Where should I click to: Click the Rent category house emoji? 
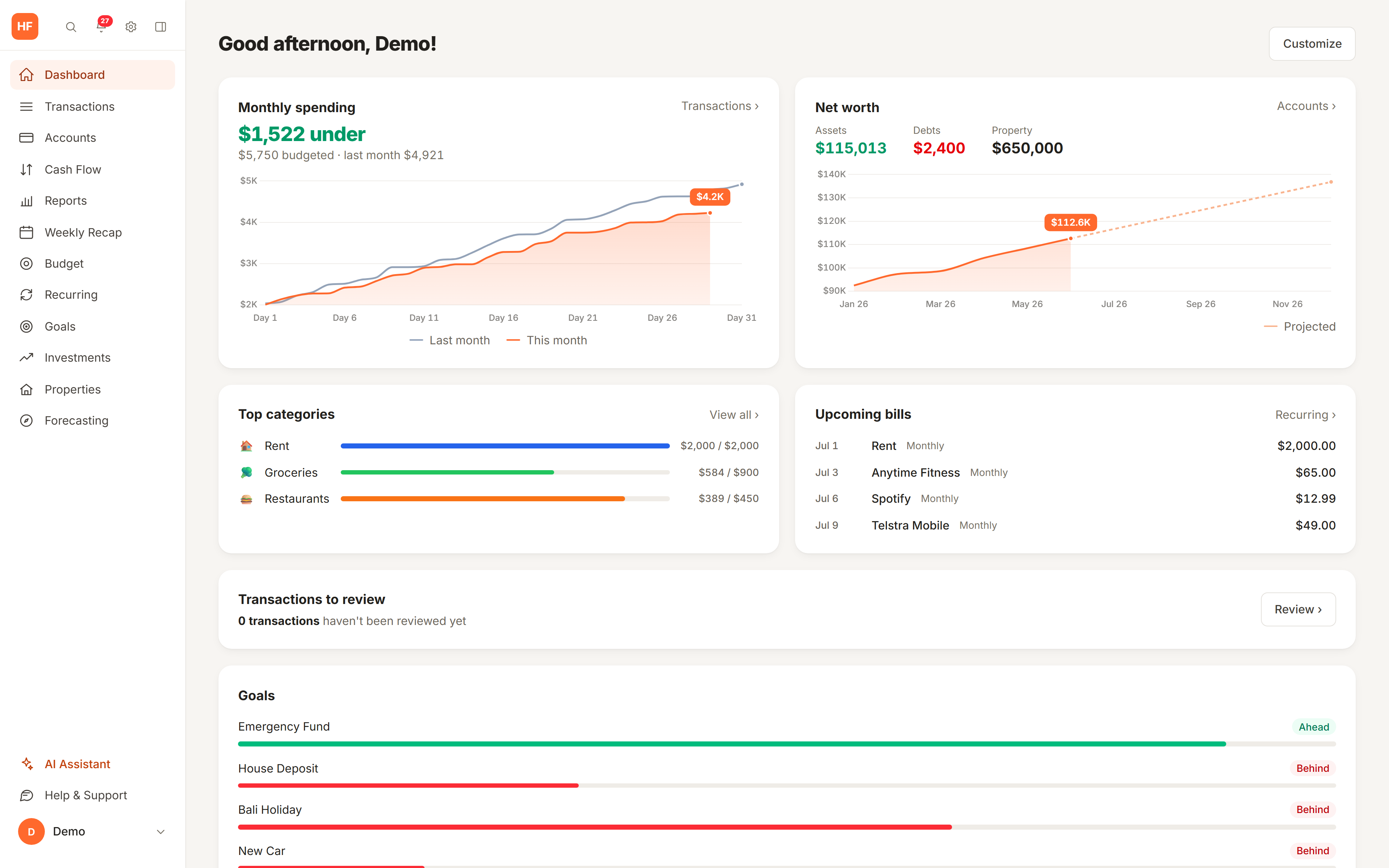[x=246, y=446]
